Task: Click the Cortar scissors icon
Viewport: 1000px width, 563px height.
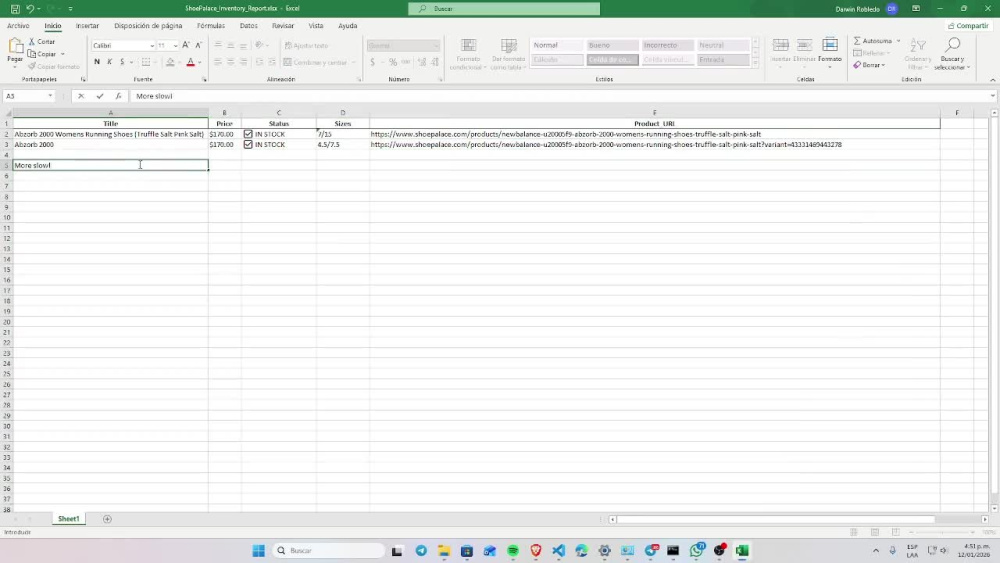Action: point(32,41)
